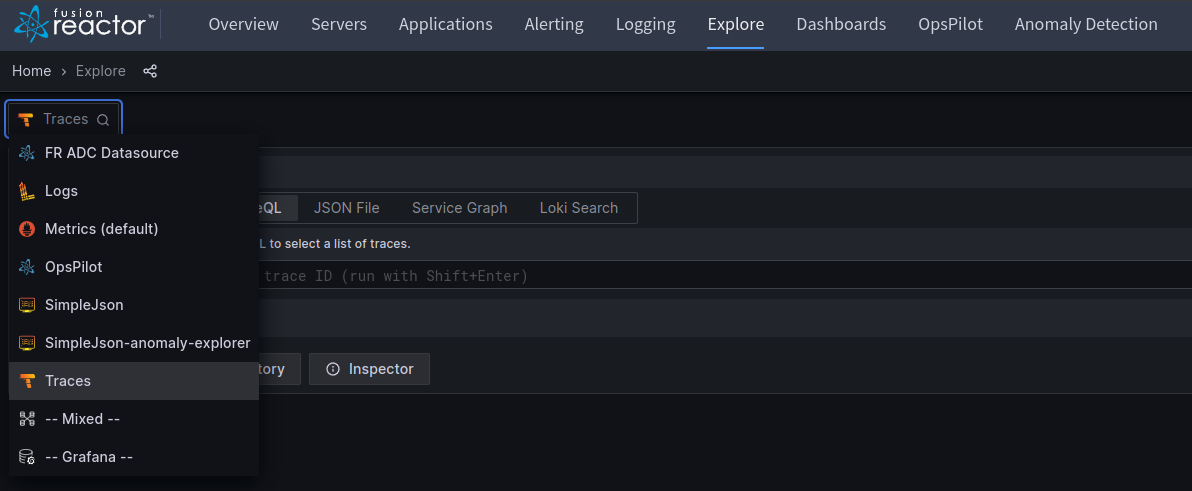Select the SimpleJson datasource
1192x491 pixels.
134,305
